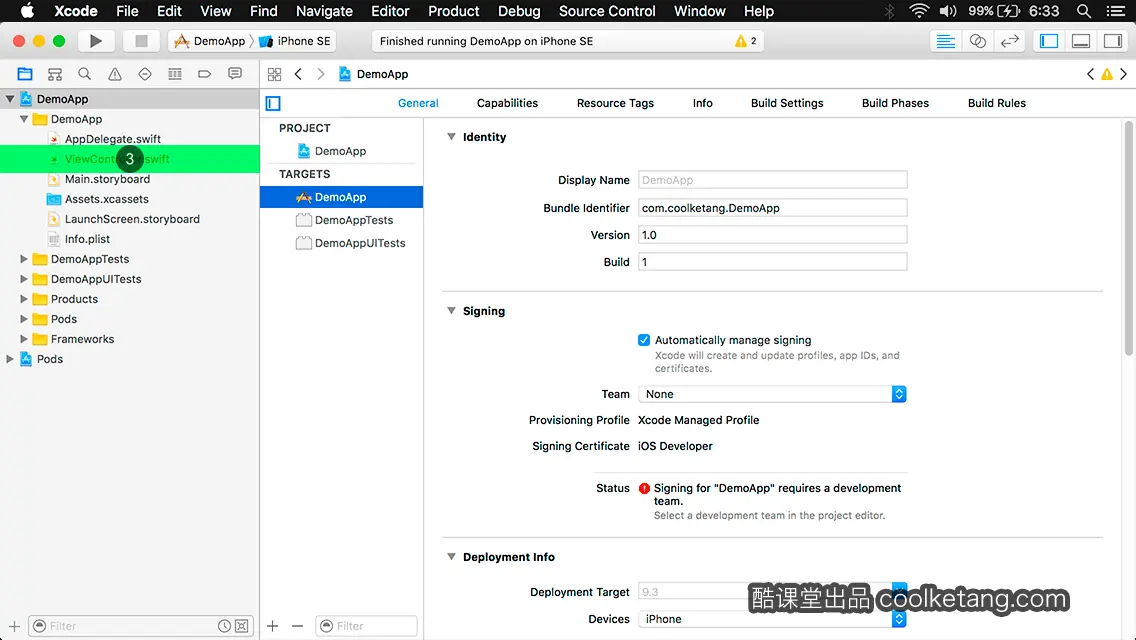Expand the Frameworks folder
The image size is (1136, 640).
(x=24, y=339)
